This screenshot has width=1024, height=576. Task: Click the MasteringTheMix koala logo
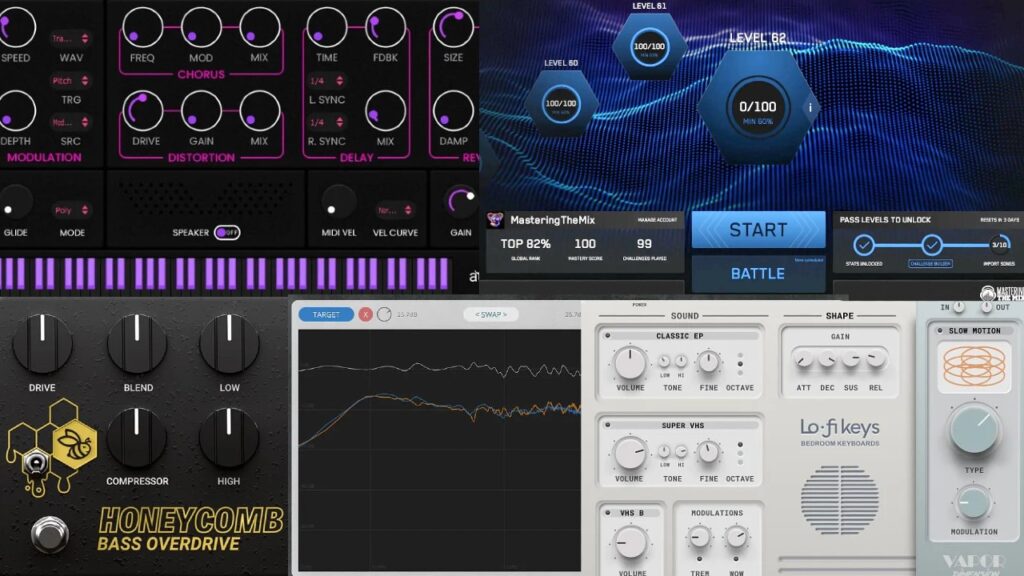click(496, 219)
